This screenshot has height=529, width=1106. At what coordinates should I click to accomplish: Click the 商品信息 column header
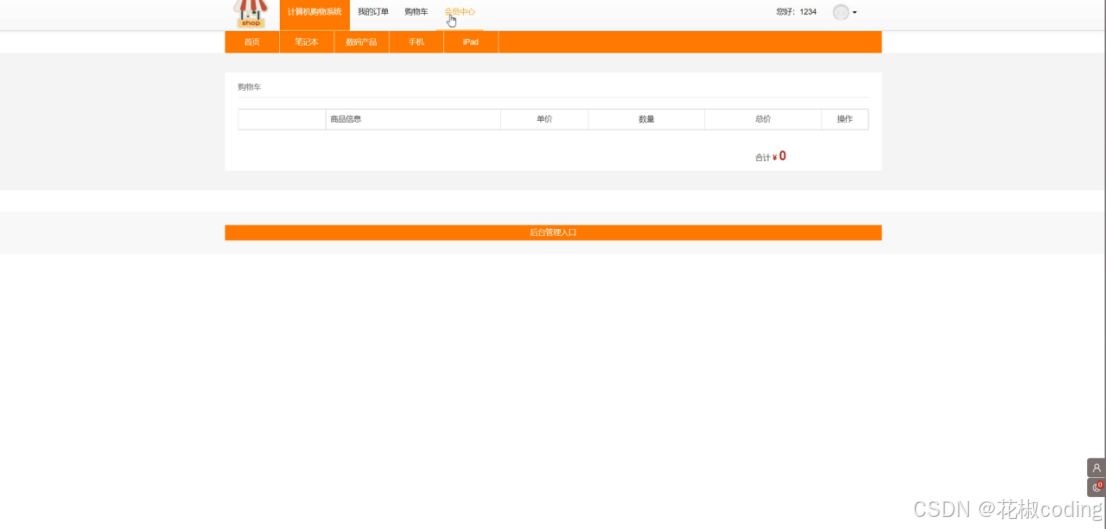pos(413,119)
